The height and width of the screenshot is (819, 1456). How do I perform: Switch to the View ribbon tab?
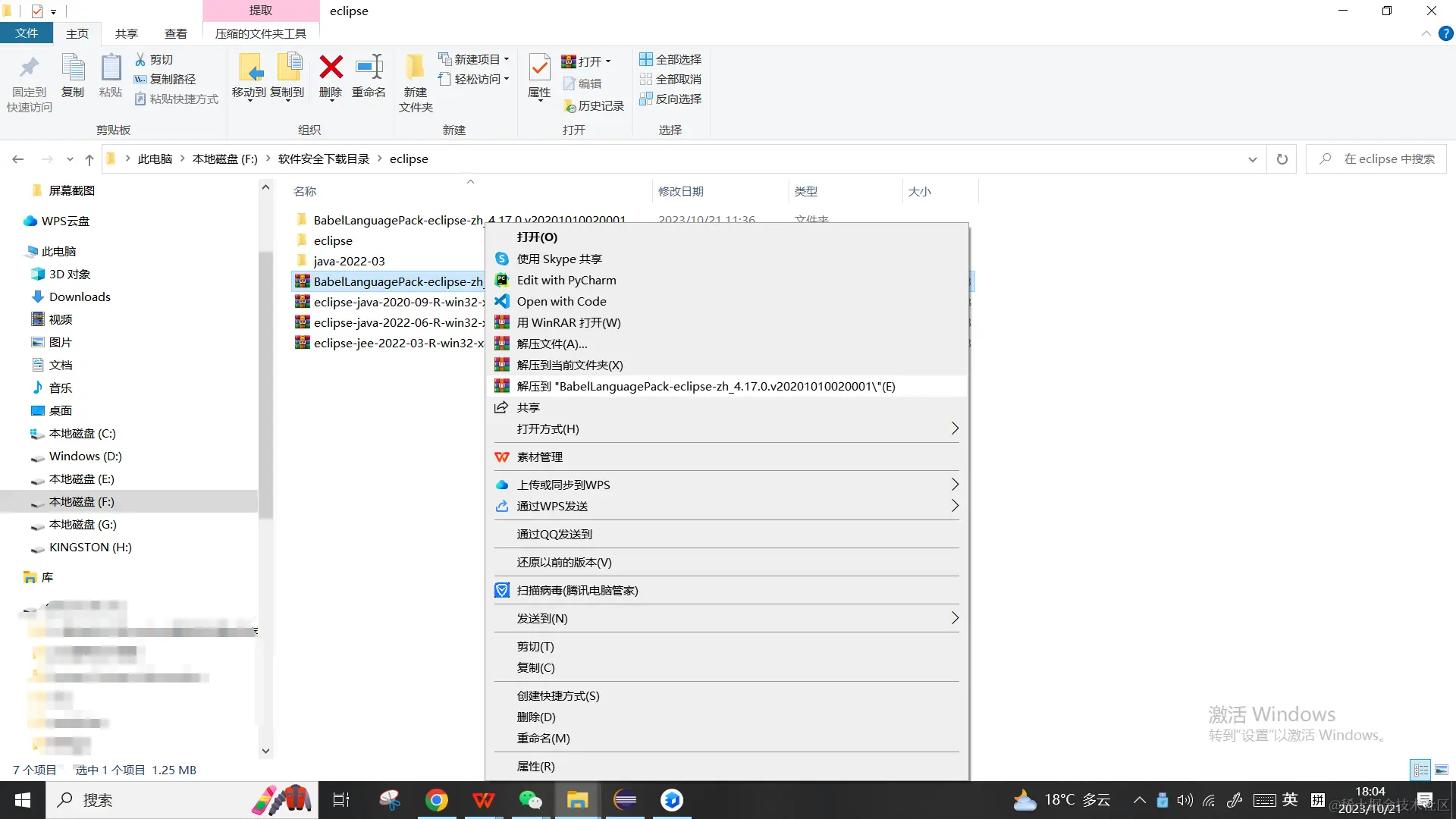point(175,33)
